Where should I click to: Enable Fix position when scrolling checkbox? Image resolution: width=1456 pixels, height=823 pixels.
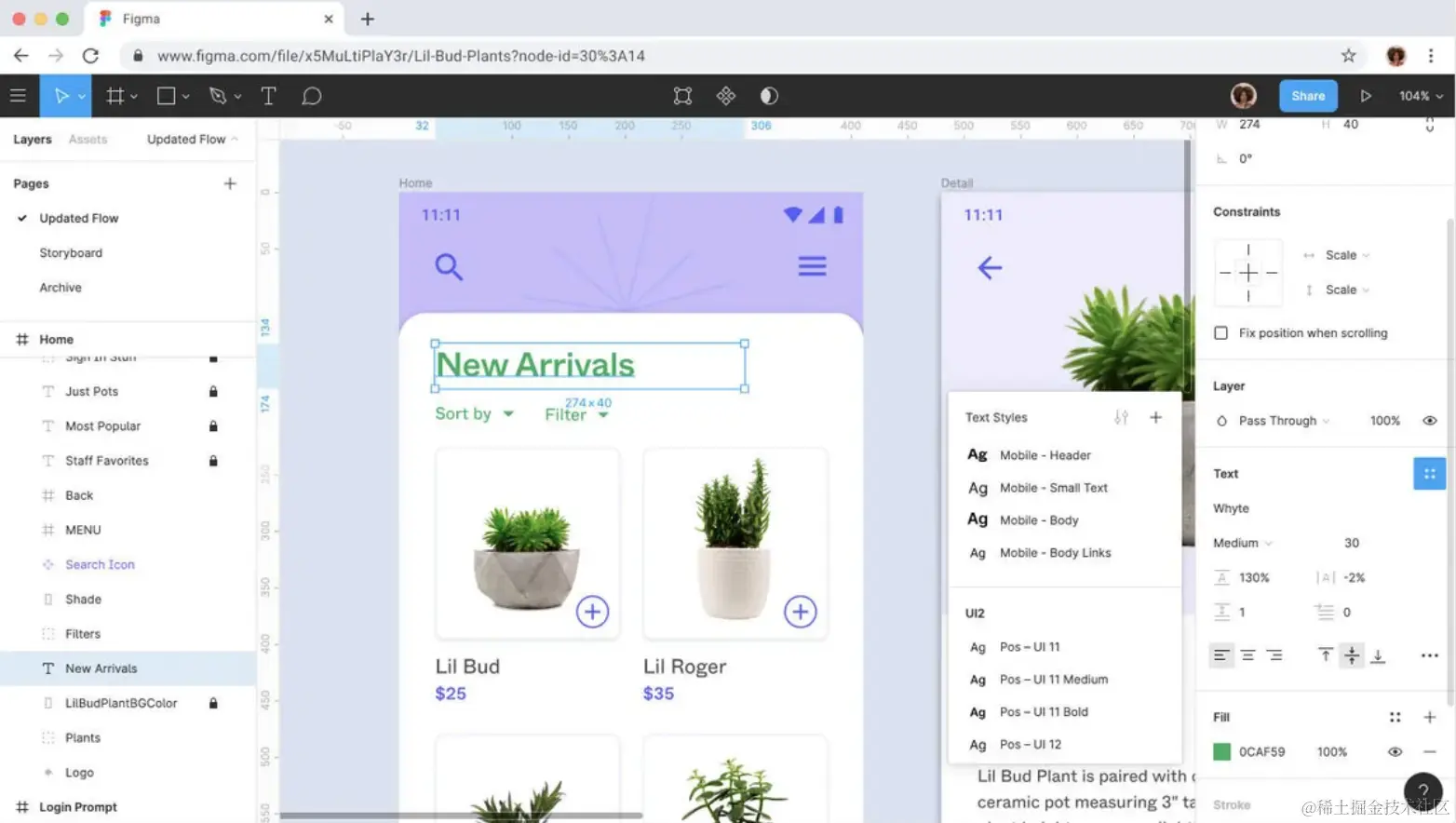[x=1220, y=332]
